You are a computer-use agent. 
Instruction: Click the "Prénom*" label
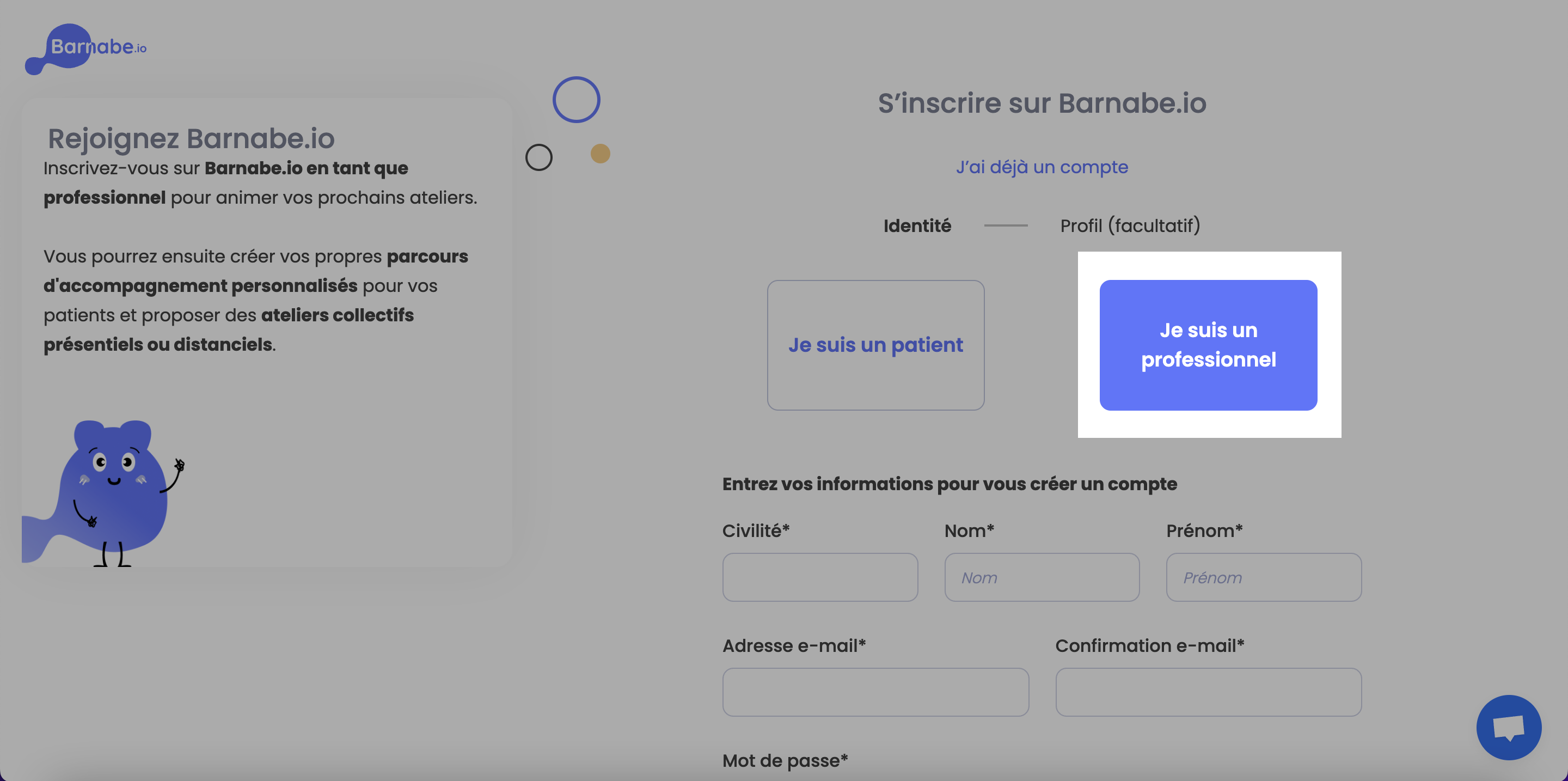click(1204, 531)
